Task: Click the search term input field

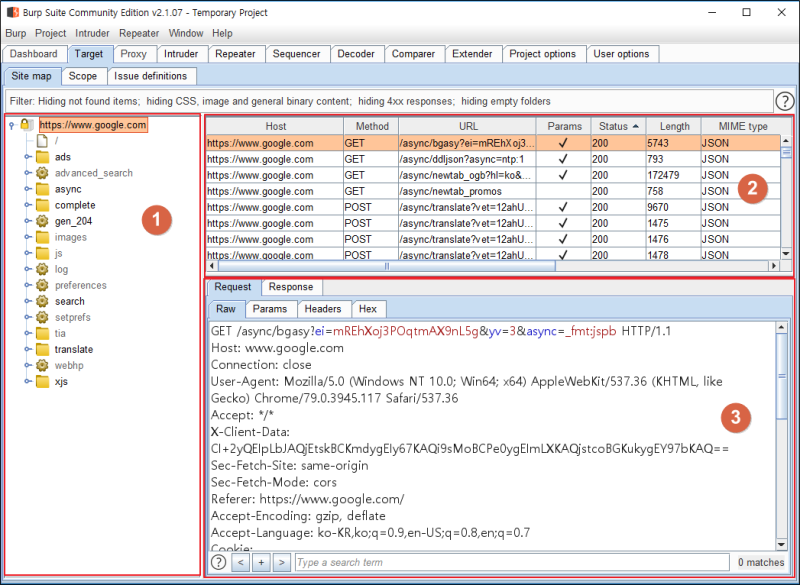Action: tap(512, 563)
